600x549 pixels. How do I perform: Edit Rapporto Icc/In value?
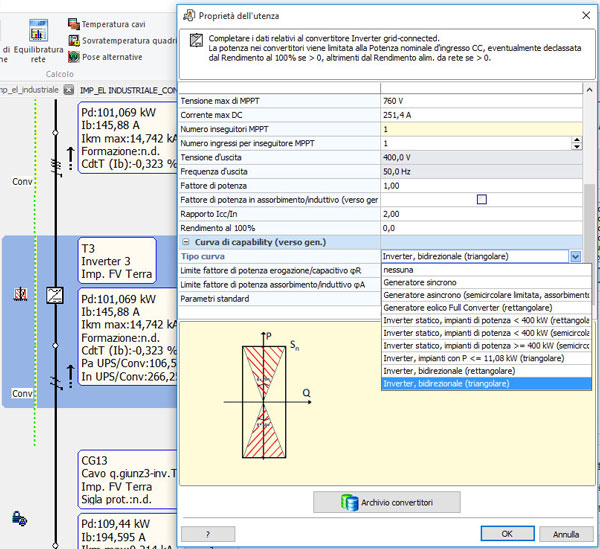pyautogui.click(x=481, y=214)
